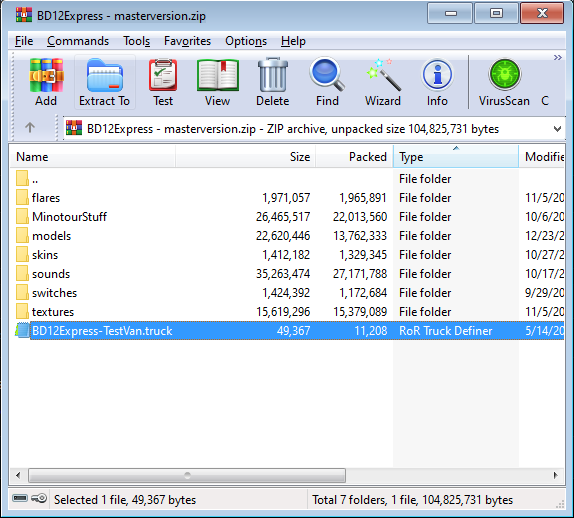Select the MinotourStuff folder
574x518 pixels.
point(70,217)
